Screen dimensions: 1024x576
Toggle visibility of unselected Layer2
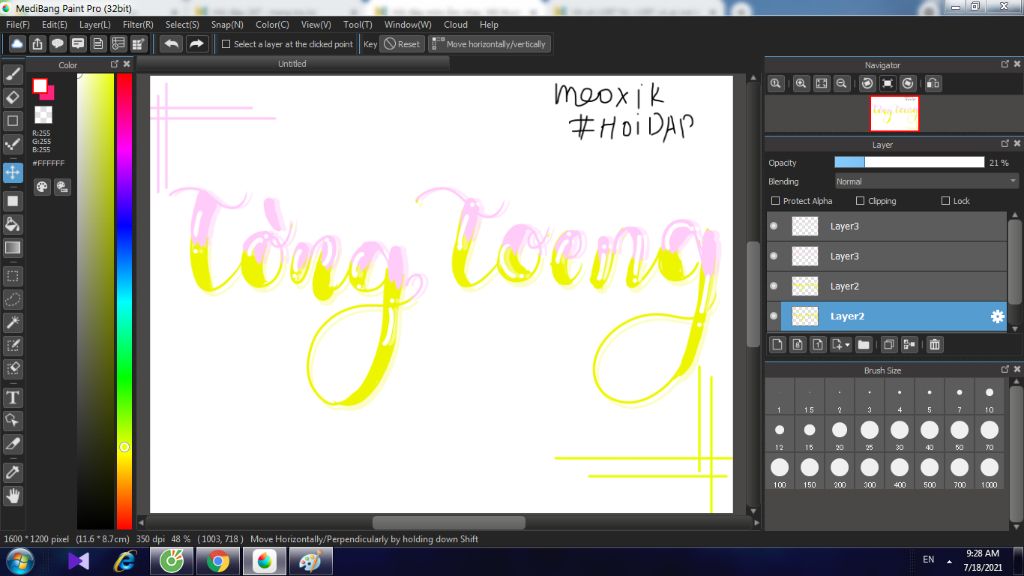[774, 286]
